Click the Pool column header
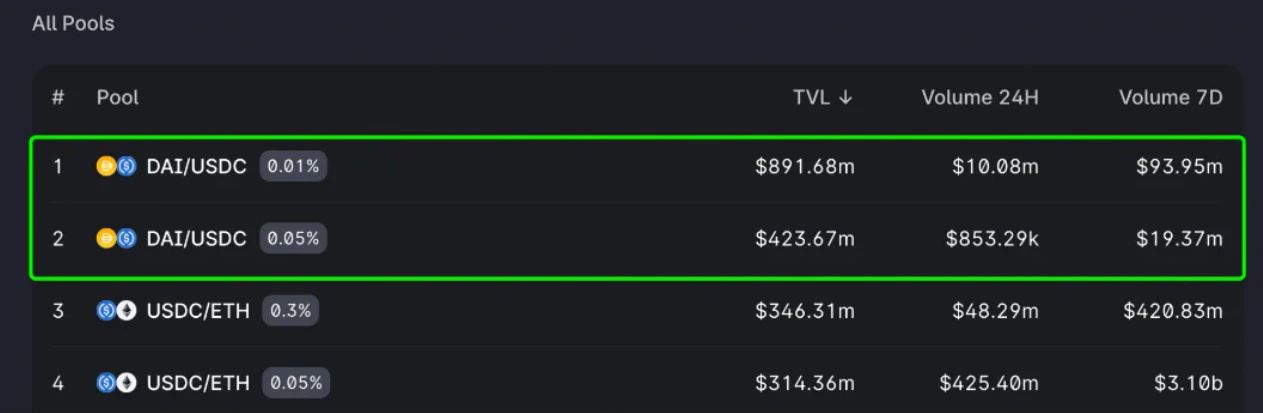Screen dimensions: 1263x413 118,98
